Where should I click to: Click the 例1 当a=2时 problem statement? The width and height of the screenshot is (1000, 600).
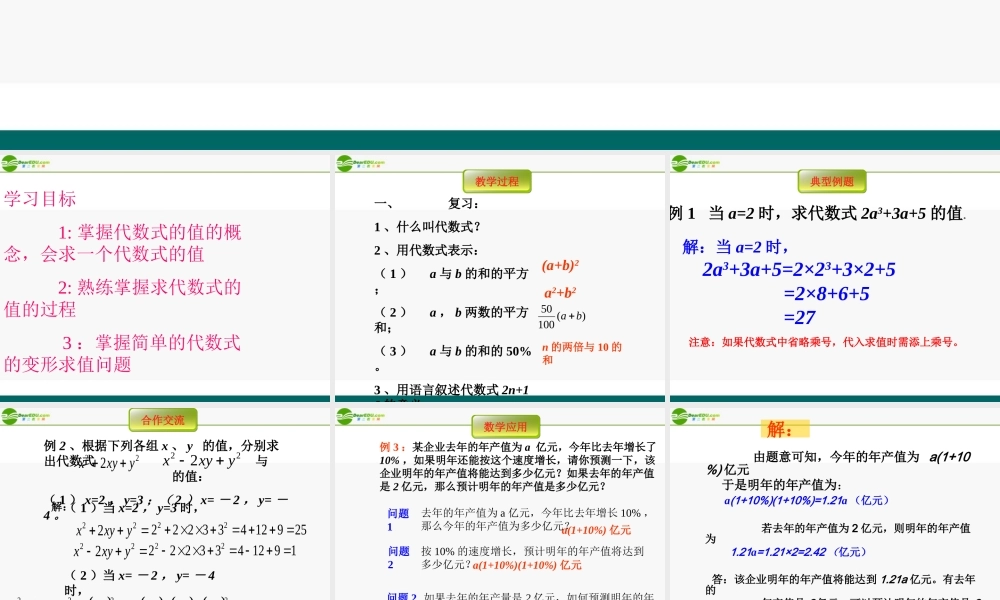817,214
